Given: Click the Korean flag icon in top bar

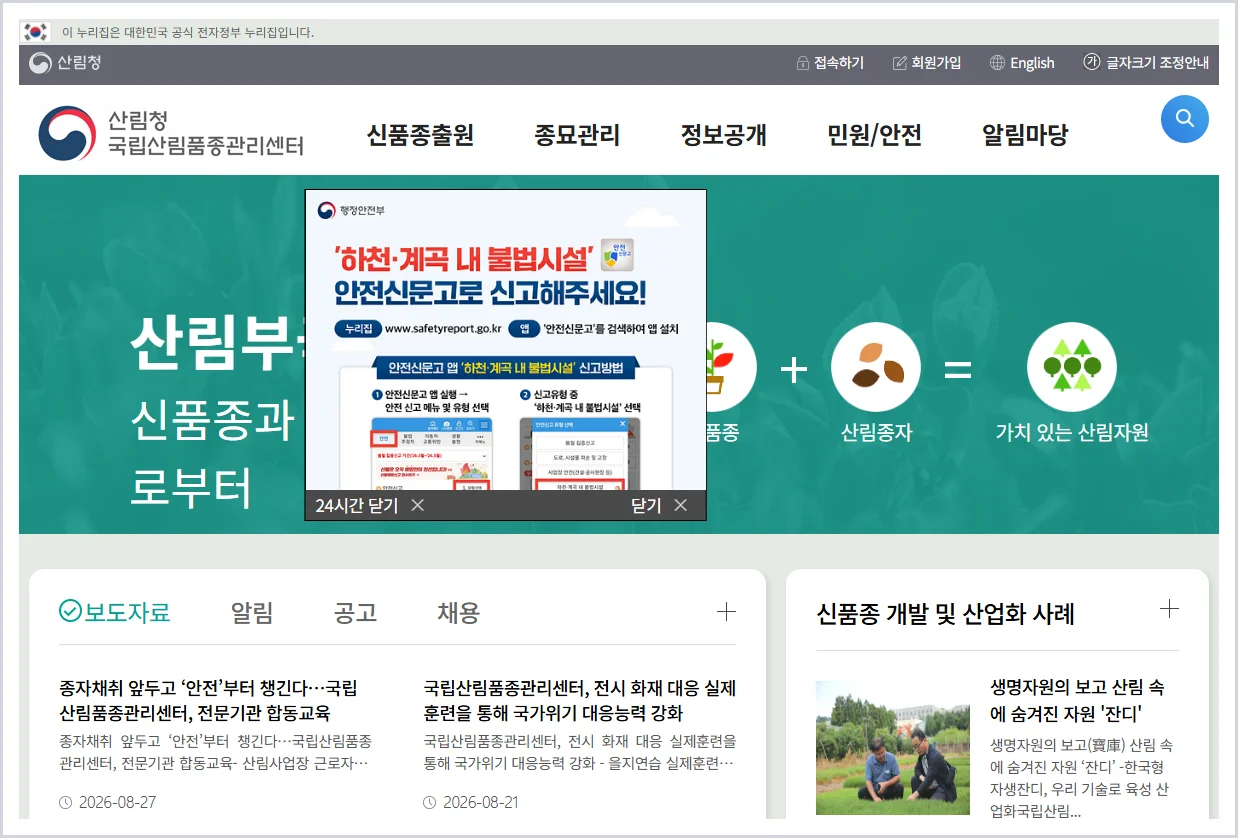Looking at the screenshot, I should (36, 32).
